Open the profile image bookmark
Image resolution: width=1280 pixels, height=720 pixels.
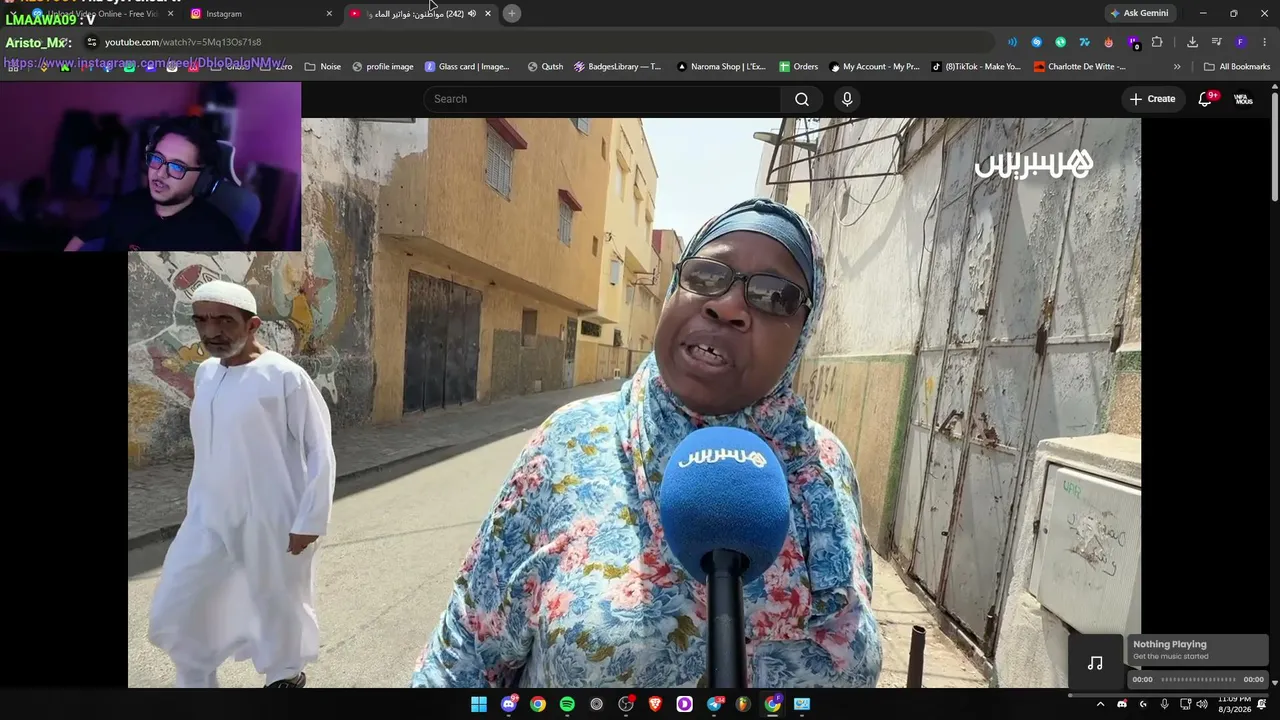click(x=383, y=67)
